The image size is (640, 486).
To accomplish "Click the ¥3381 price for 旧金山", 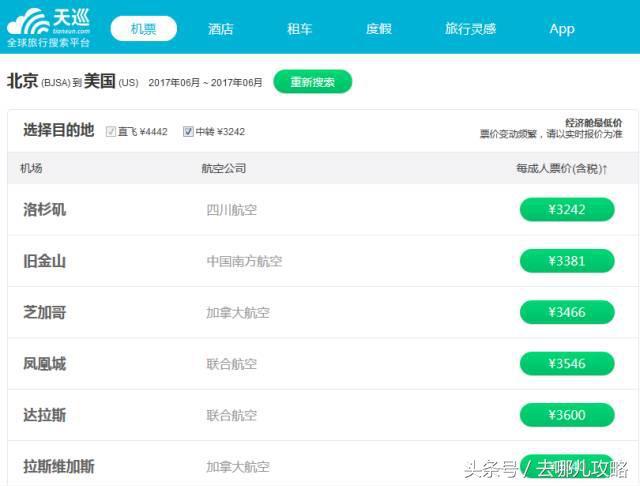I will [x=567, y=261].
